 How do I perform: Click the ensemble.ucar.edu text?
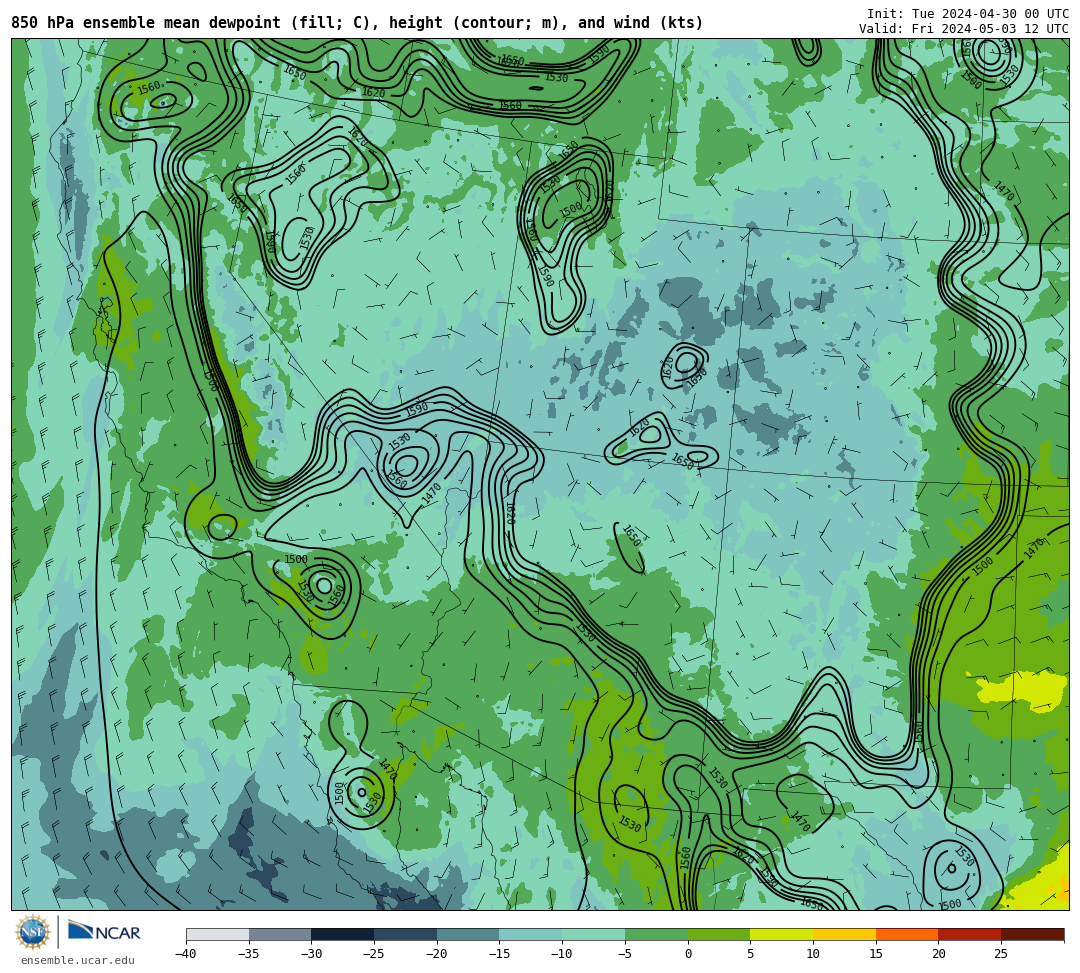[78, 960]
